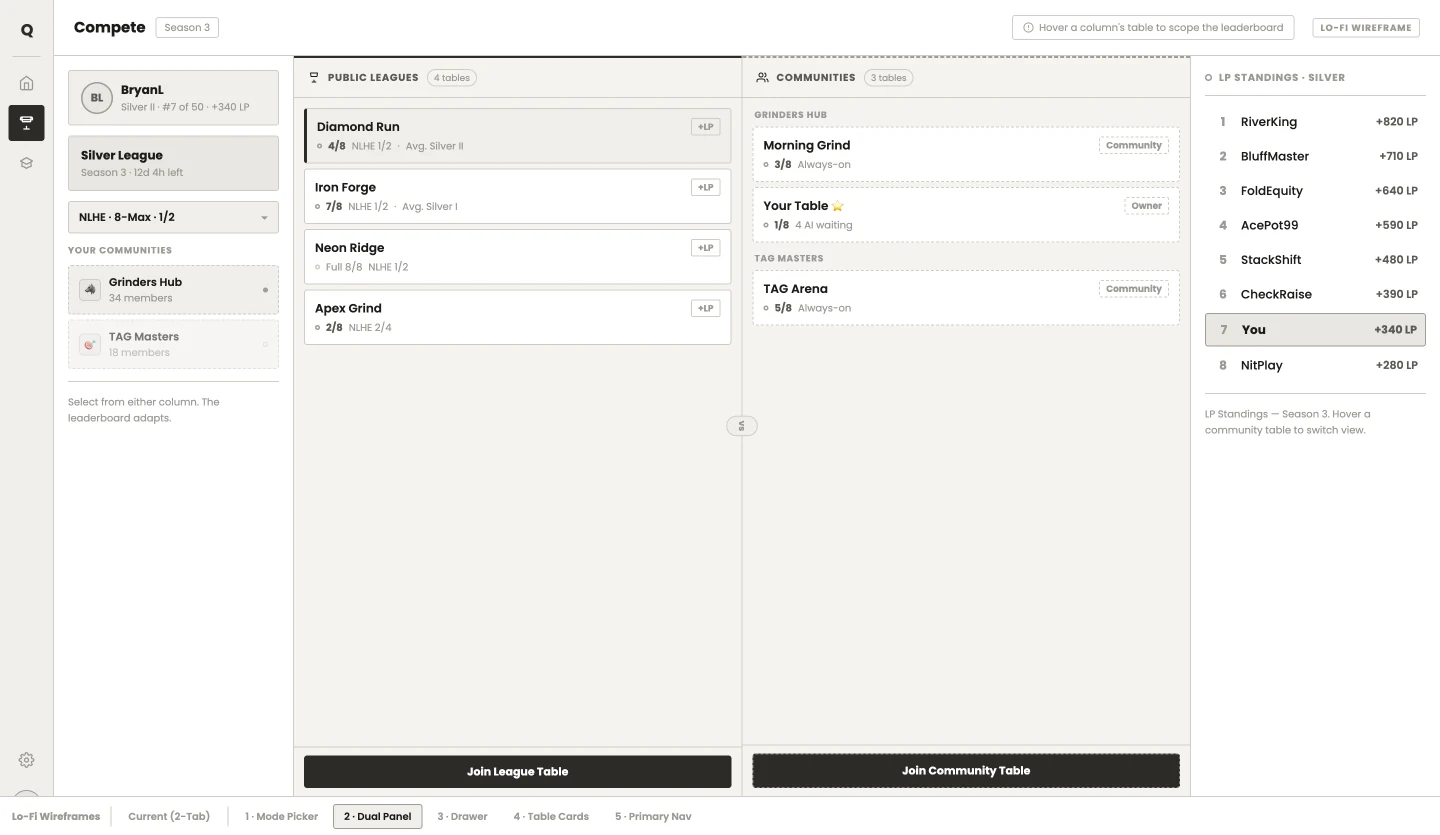Open the Silver League card
This screenshot has height=835, width=1440.
click(173, 163)
